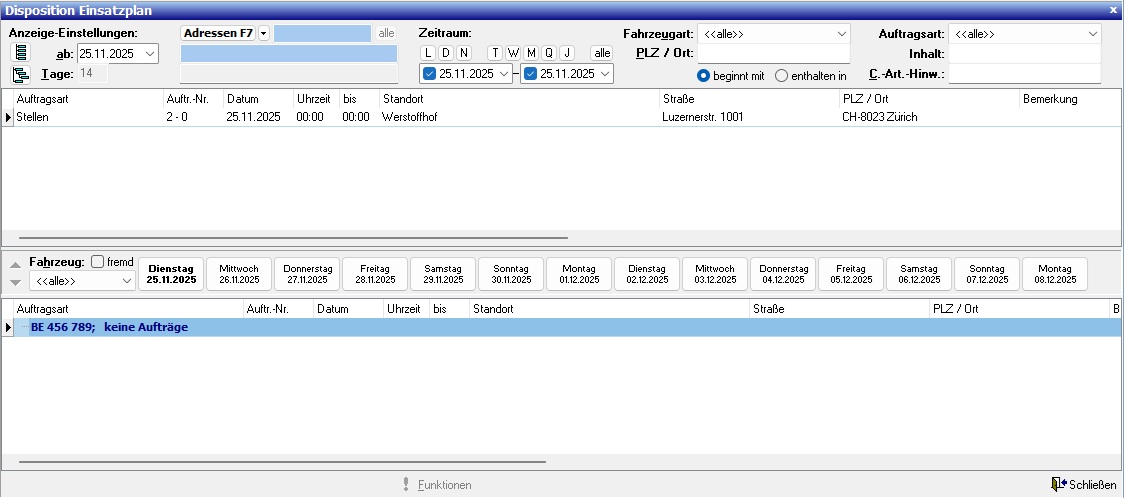Select the 'enthalten in' radio option
The height and width of the screenshot is (498, 1124).
(782, 76)
